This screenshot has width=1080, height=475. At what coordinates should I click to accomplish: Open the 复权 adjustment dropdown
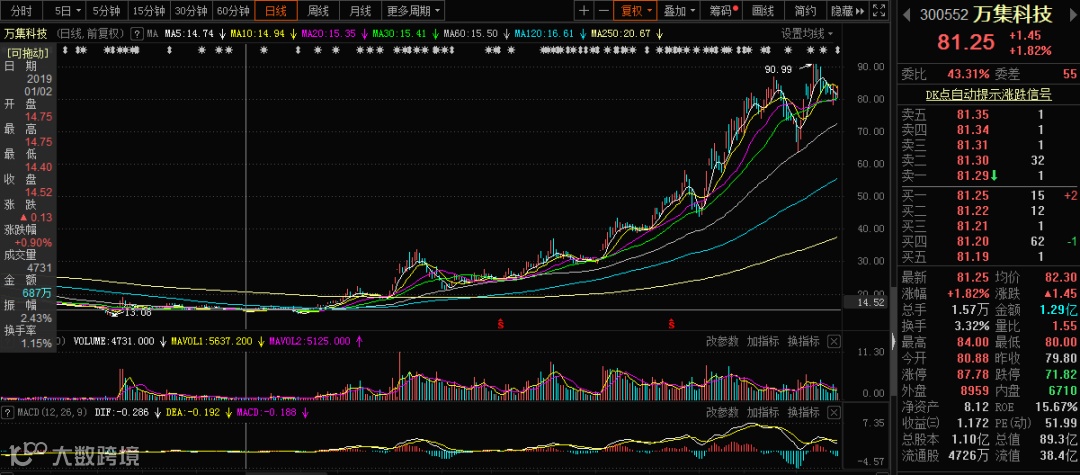(x=635, y=10)
